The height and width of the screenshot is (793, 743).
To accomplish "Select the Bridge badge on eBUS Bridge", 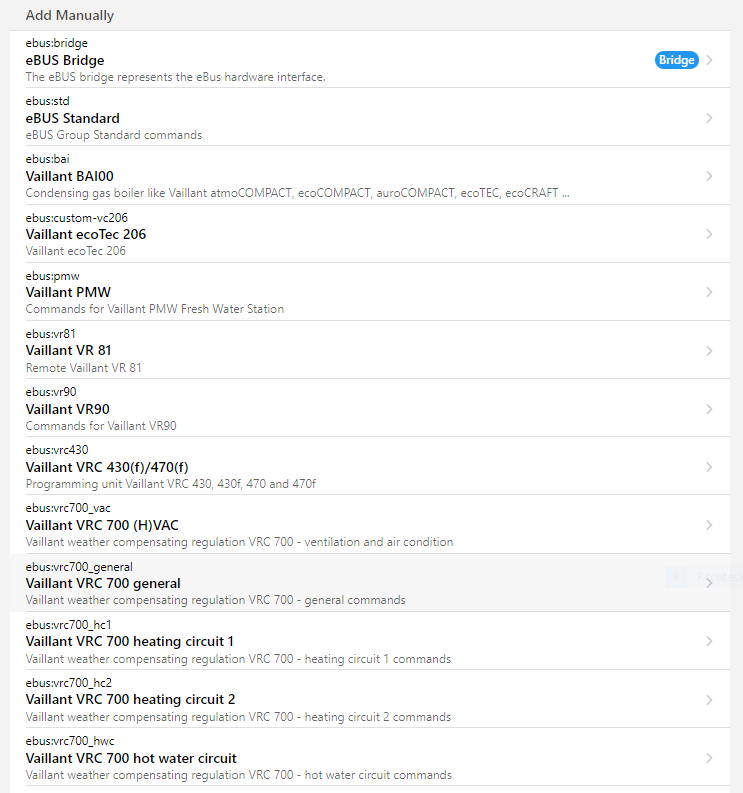I will point(676,60).
